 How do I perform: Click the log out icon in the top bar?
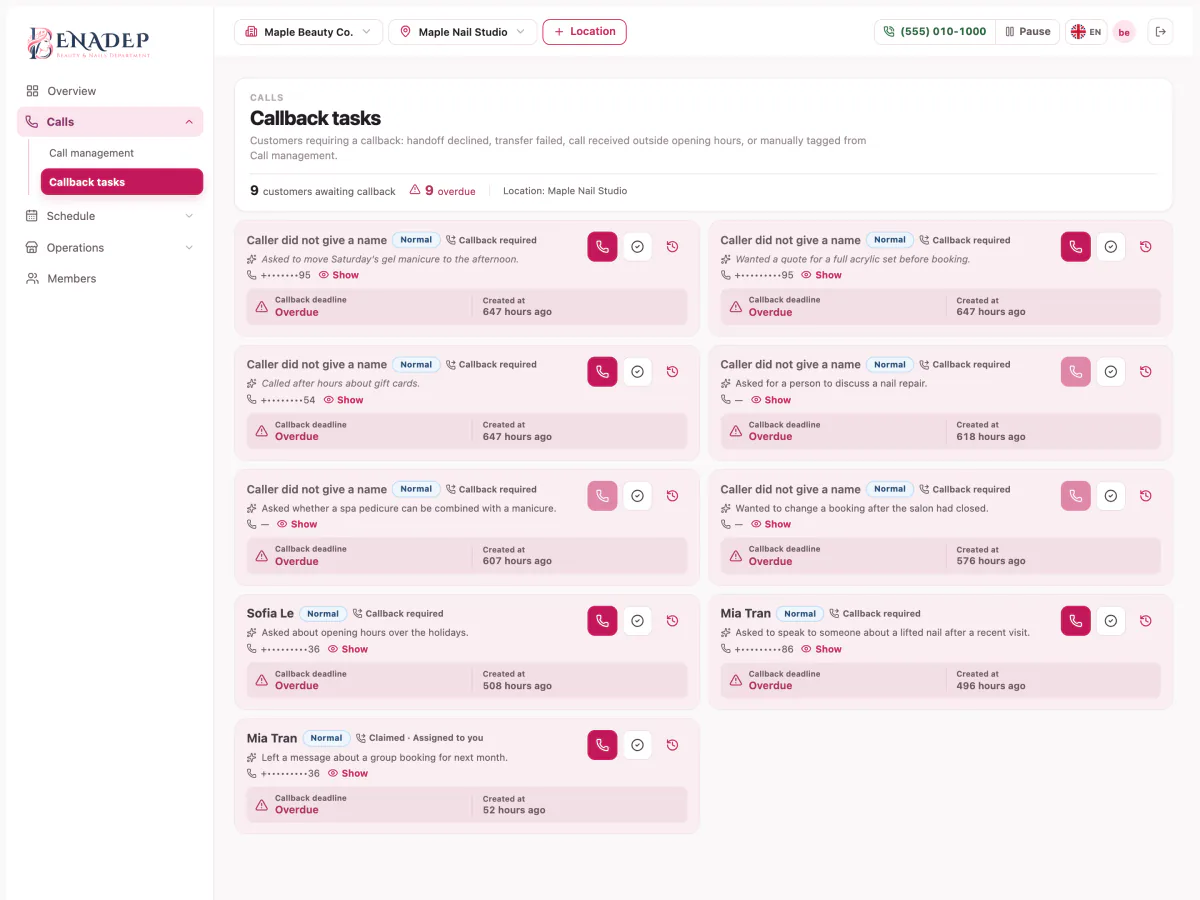[1160, 32]
